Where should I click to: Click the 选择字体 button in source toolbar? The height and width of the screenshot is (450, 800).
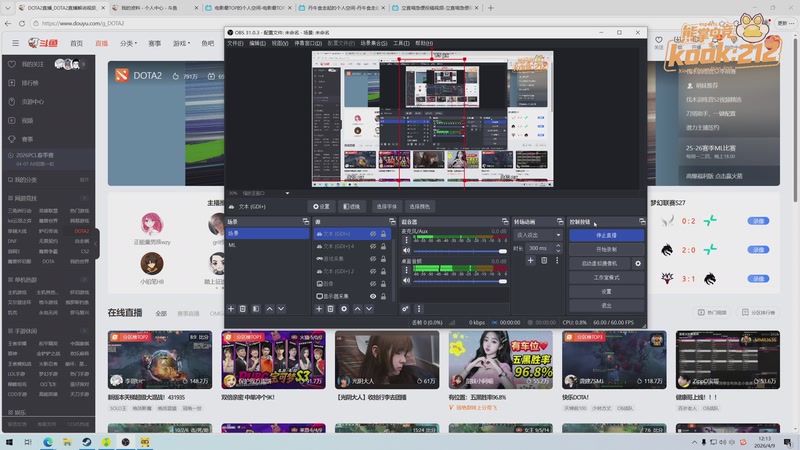[386, 207]
